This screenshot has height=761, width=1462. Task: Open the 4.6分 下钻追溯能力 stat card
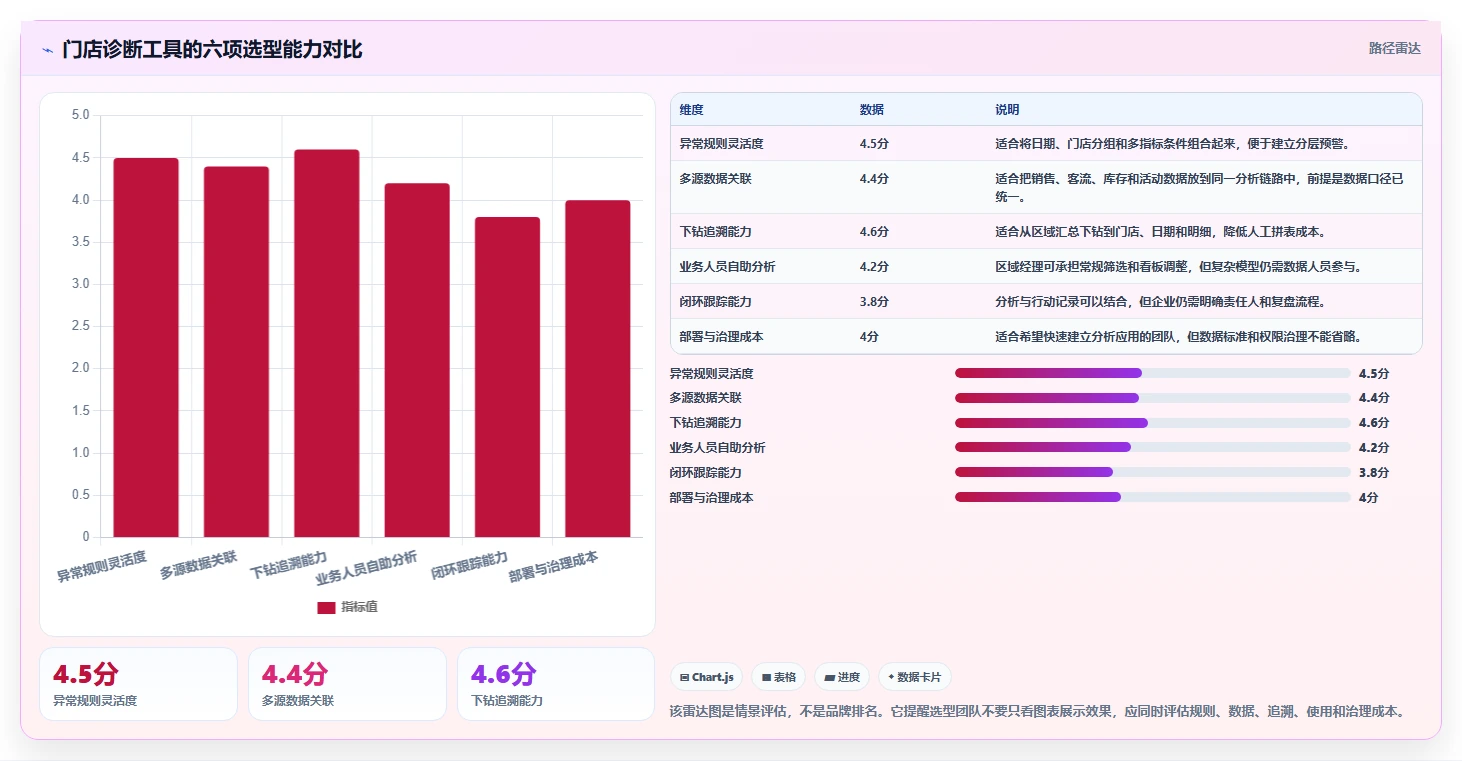tap(556, 684)
